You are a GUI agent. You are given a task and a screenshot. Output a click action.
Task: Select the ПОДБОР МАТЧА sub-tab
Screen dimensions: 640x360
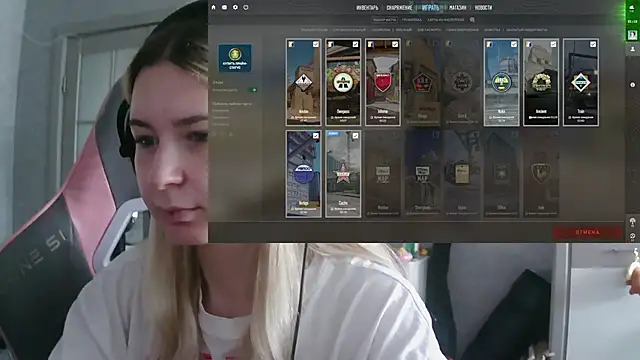[x=384, y=20]
